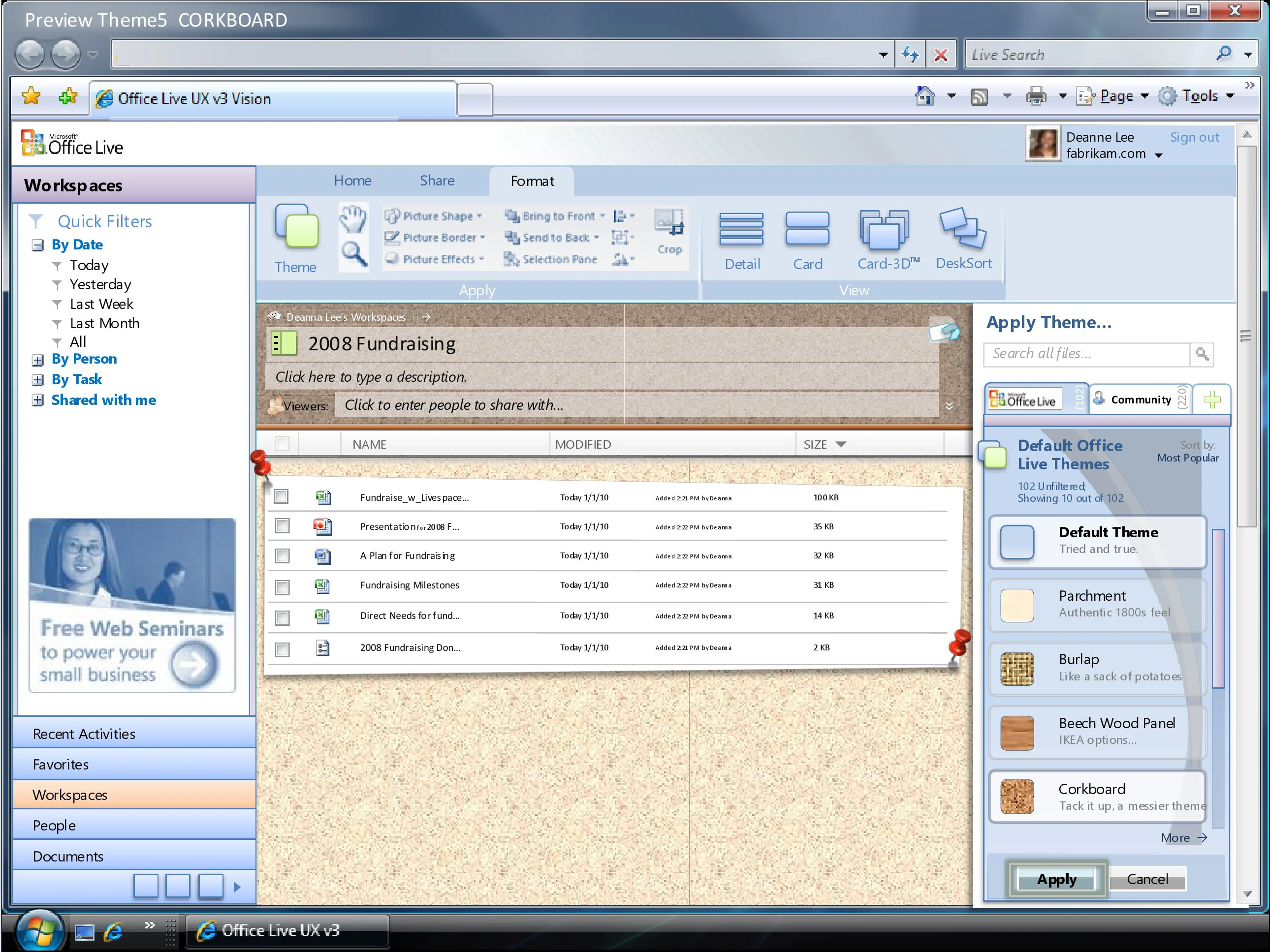Click the More themes link
Viewport: 1270px width, 952px height.
(1183, 838)
